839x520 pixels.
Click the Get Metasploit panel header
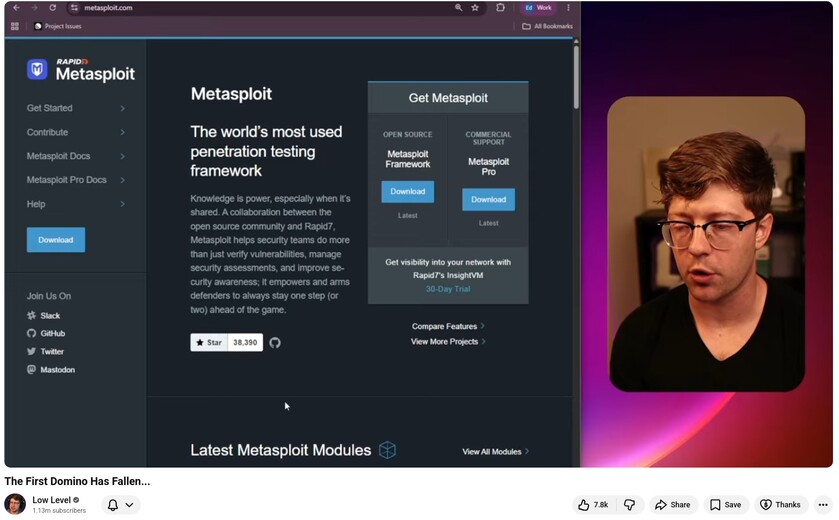tap(448, 98)
